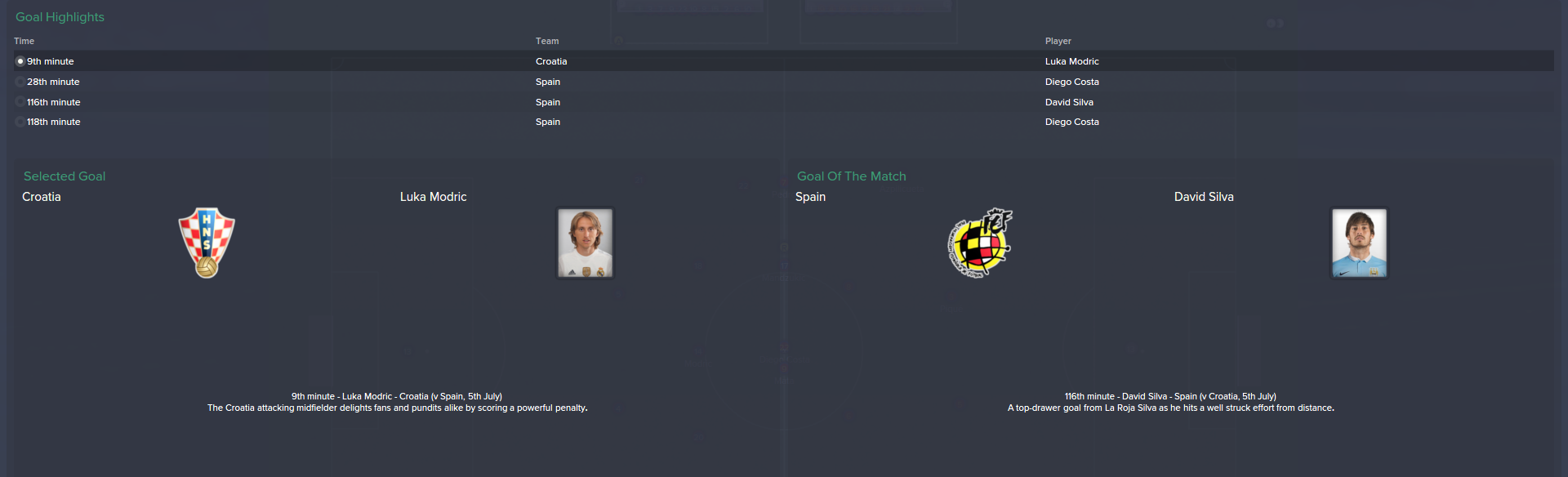Sort goals by Time column header
The width and height of the screenshot is (1568, 477).
tap(24, 41)
